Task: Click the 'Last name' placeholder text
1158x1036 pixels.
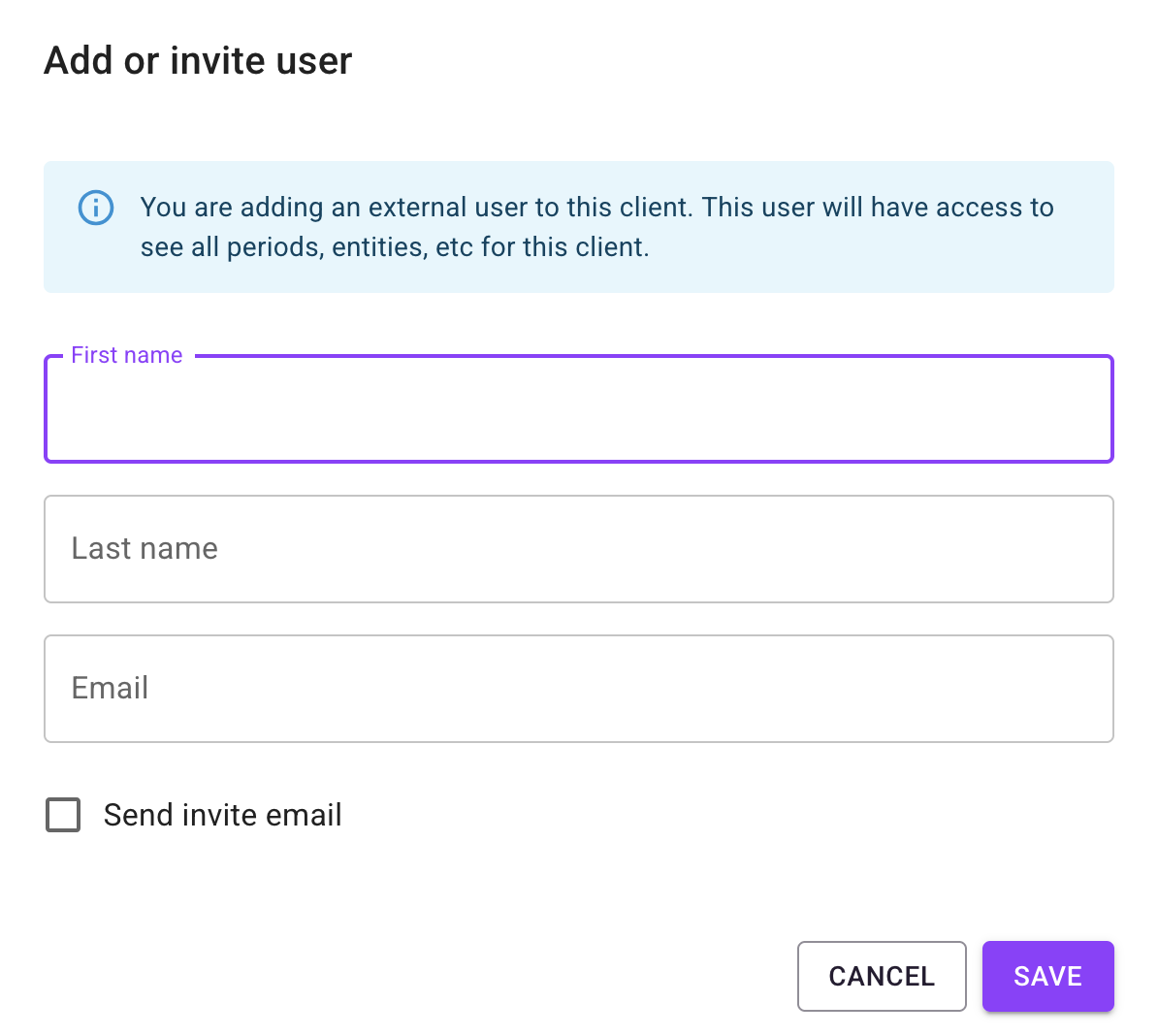Action: click(145, 549)
